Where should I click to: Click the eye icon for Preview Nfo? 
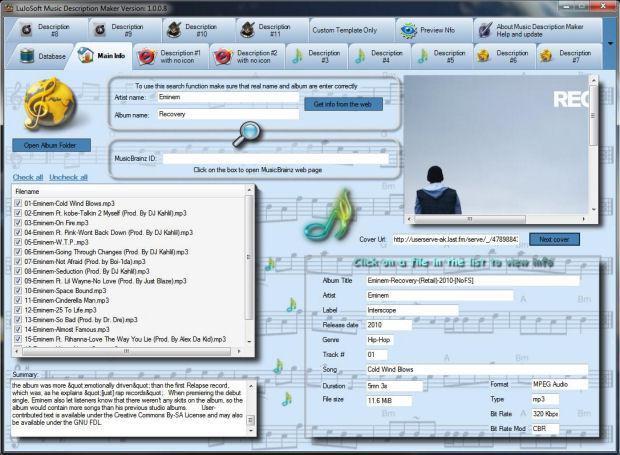click(408, 30)
